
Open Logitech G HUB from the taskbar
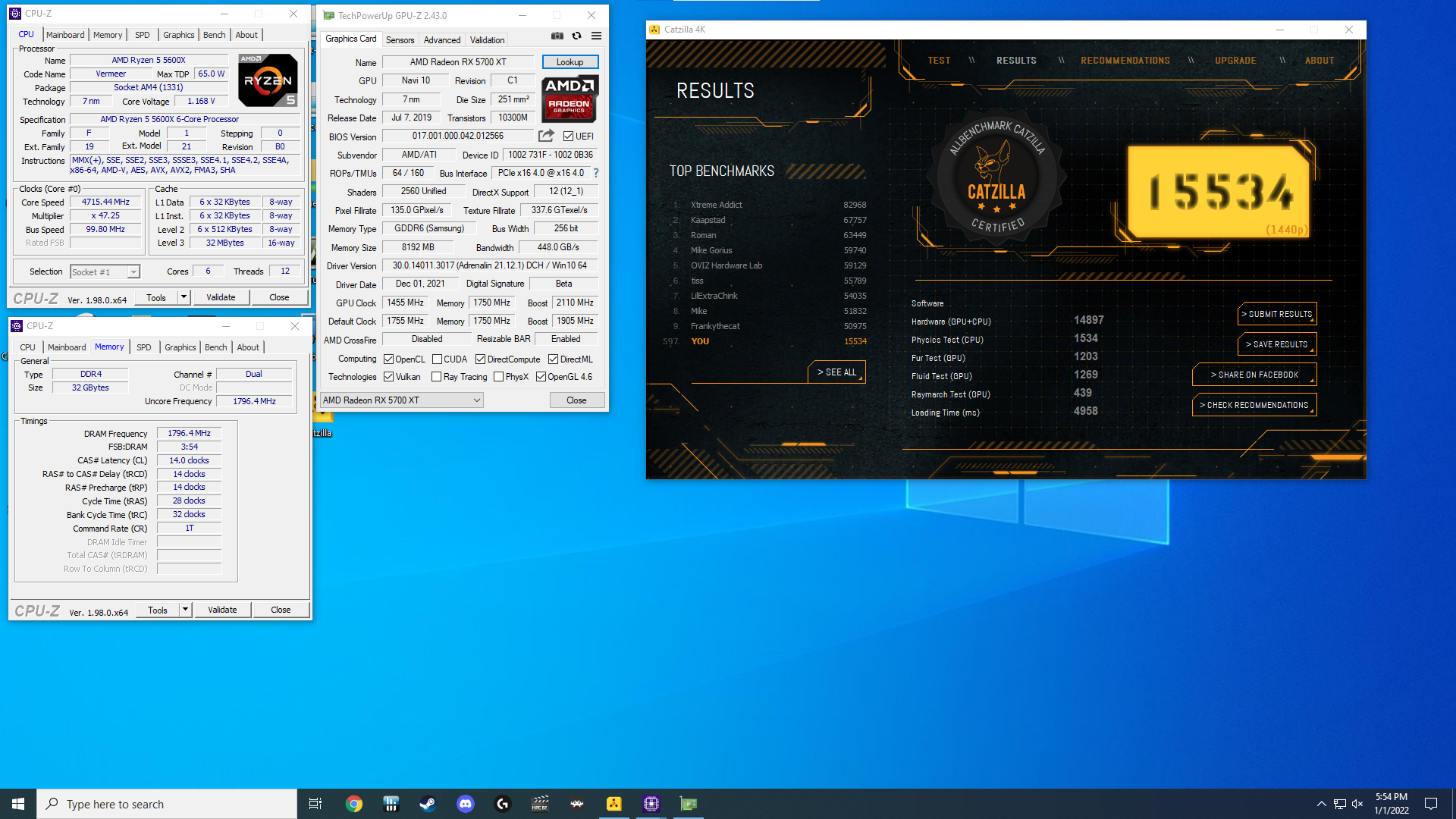[503, 804]
